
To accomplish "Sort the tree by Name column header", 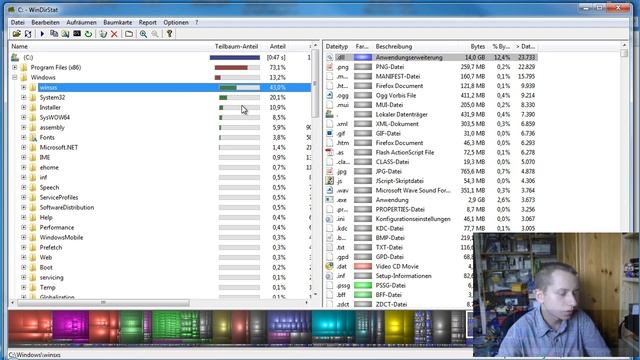I will (110, 47).
